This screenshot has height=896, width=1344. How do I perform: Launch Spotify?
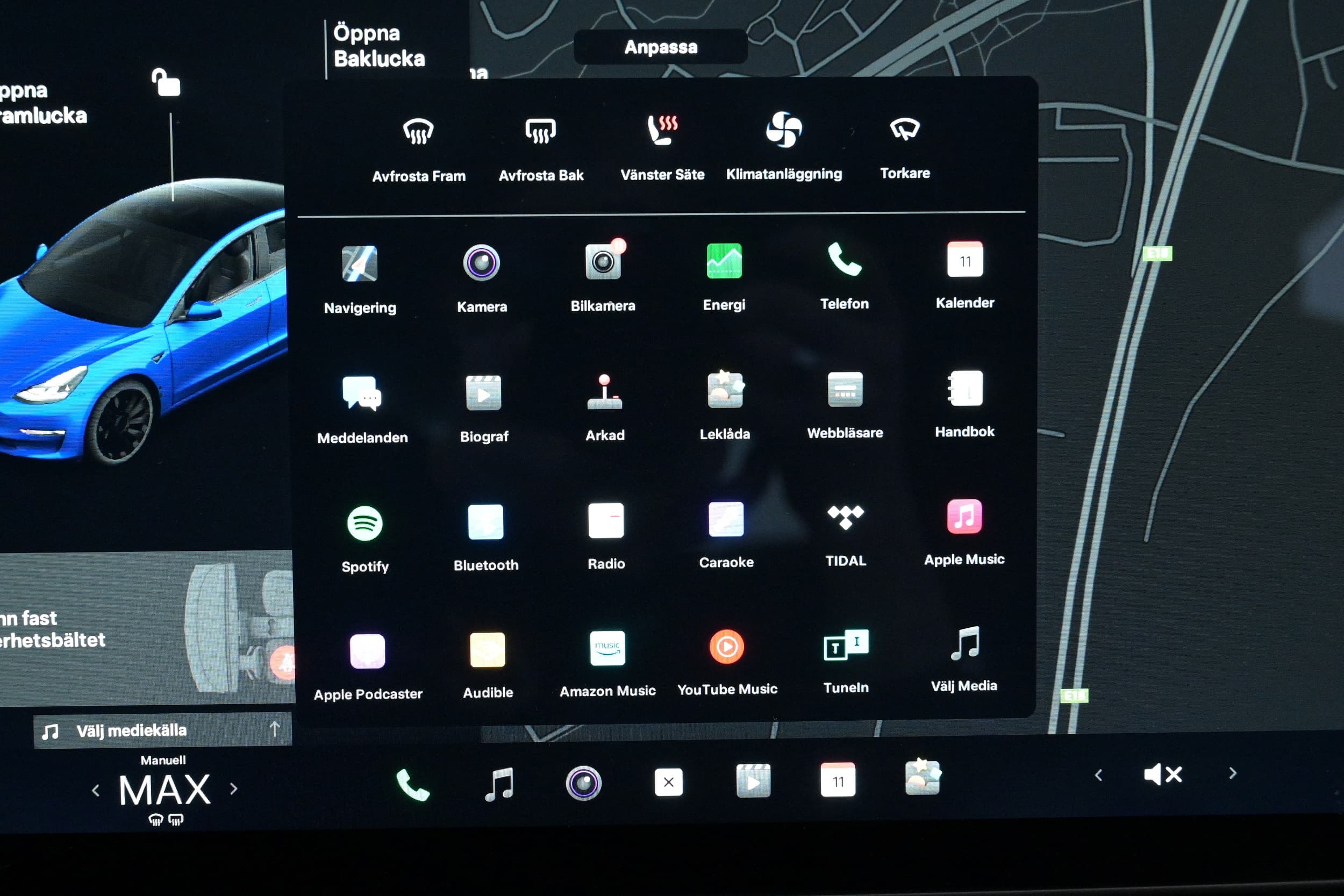(365, 539)
